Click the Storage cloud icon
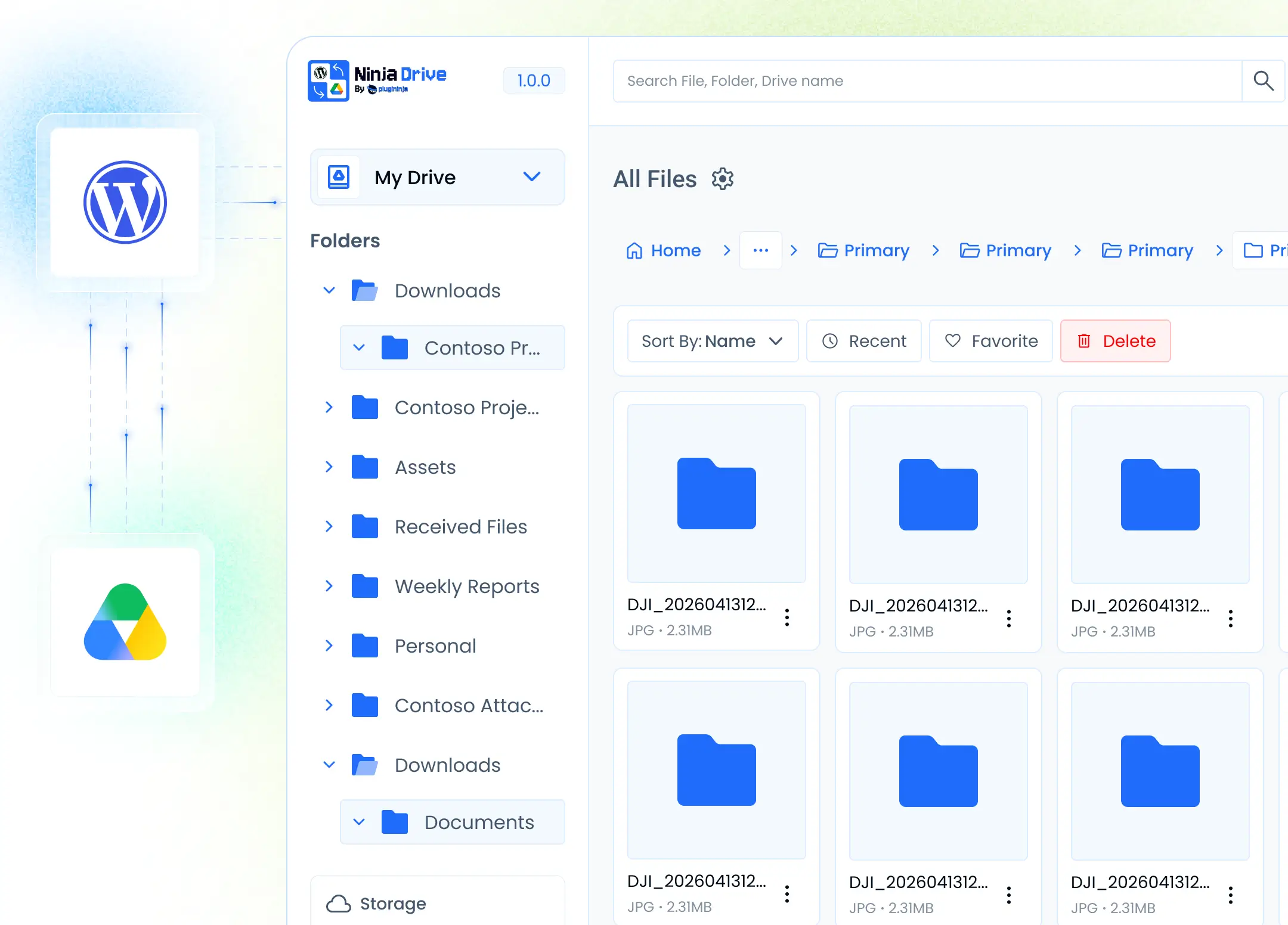 click(338, 904)
